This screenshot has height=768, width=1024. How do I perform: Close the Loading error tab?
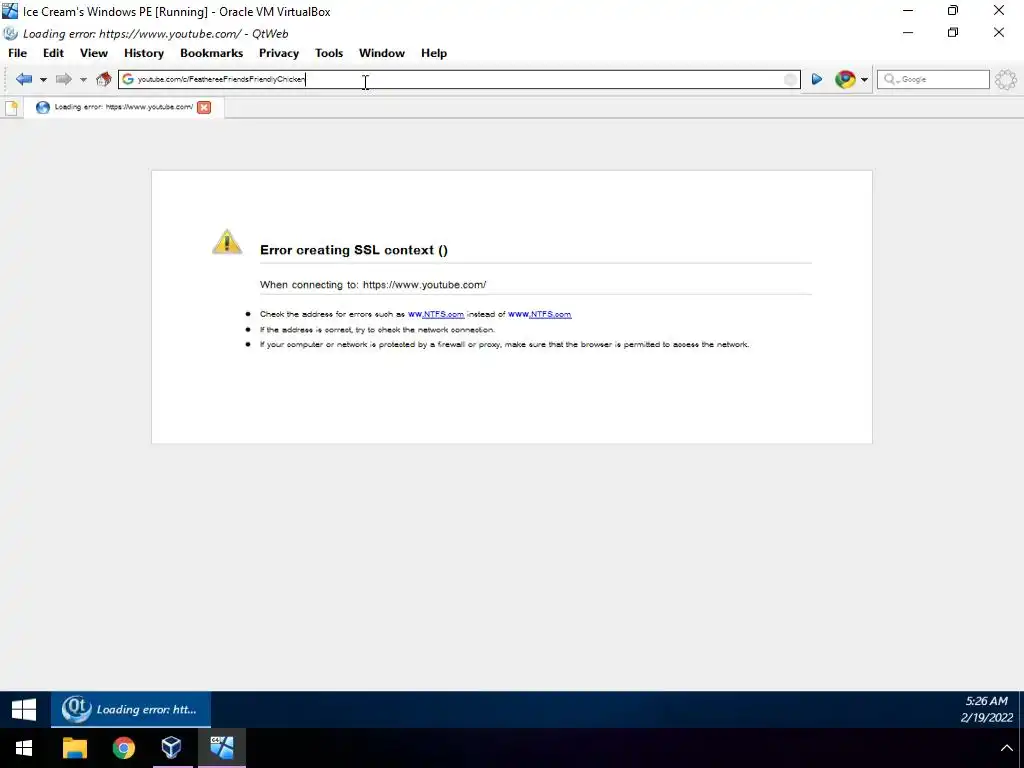[x=204, y=107]
